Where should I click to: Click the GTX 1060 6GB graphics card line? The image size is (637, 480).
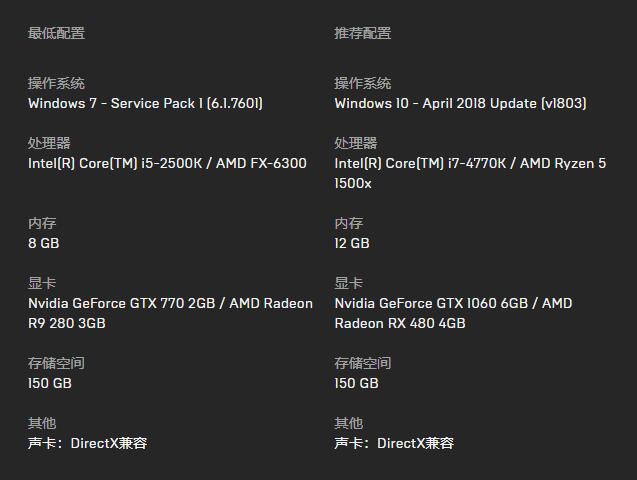tap(453, 303)
